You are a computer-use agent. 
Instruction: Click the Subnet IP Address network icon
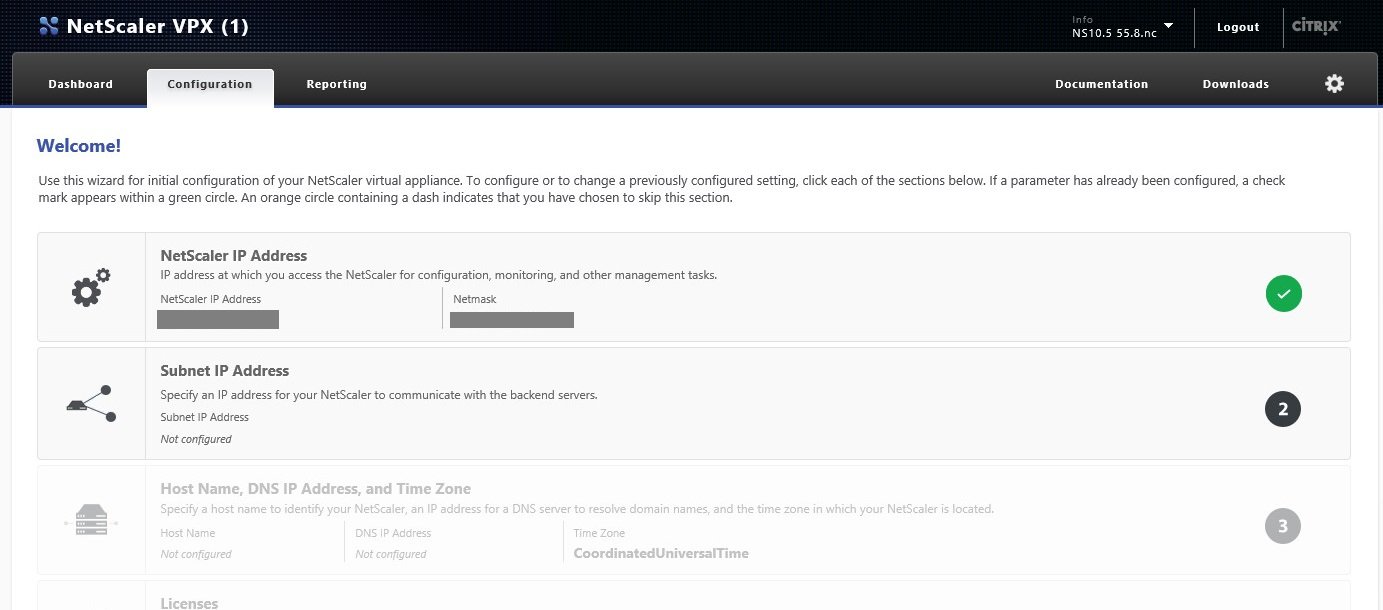pos(91,403)
